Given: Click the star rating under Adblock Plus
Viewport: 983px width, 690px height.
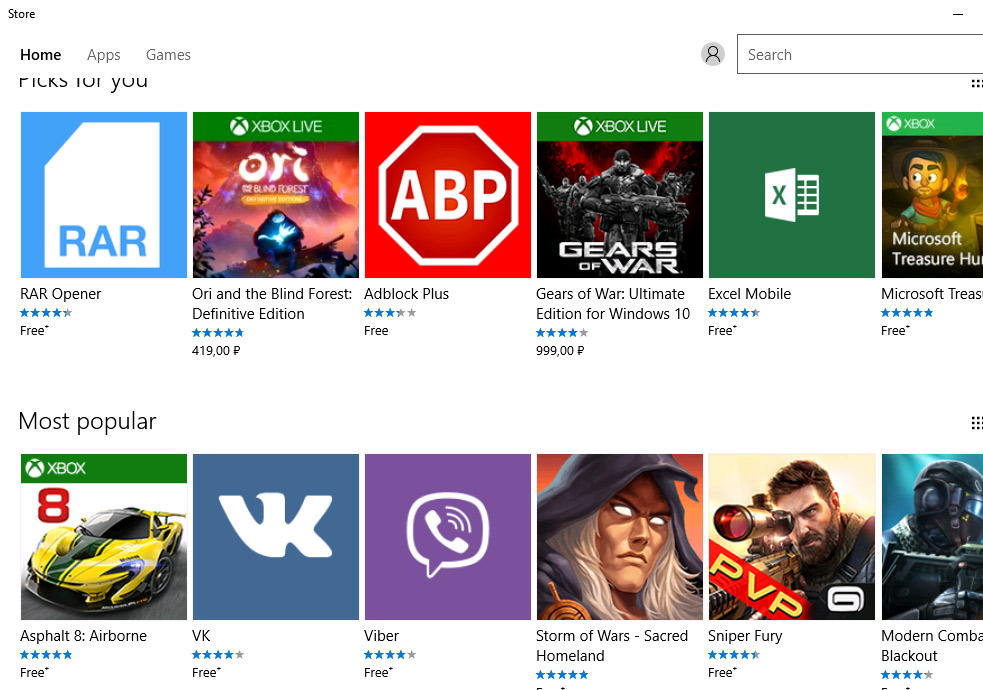Looking at the screenshot, I should (390, 313).
